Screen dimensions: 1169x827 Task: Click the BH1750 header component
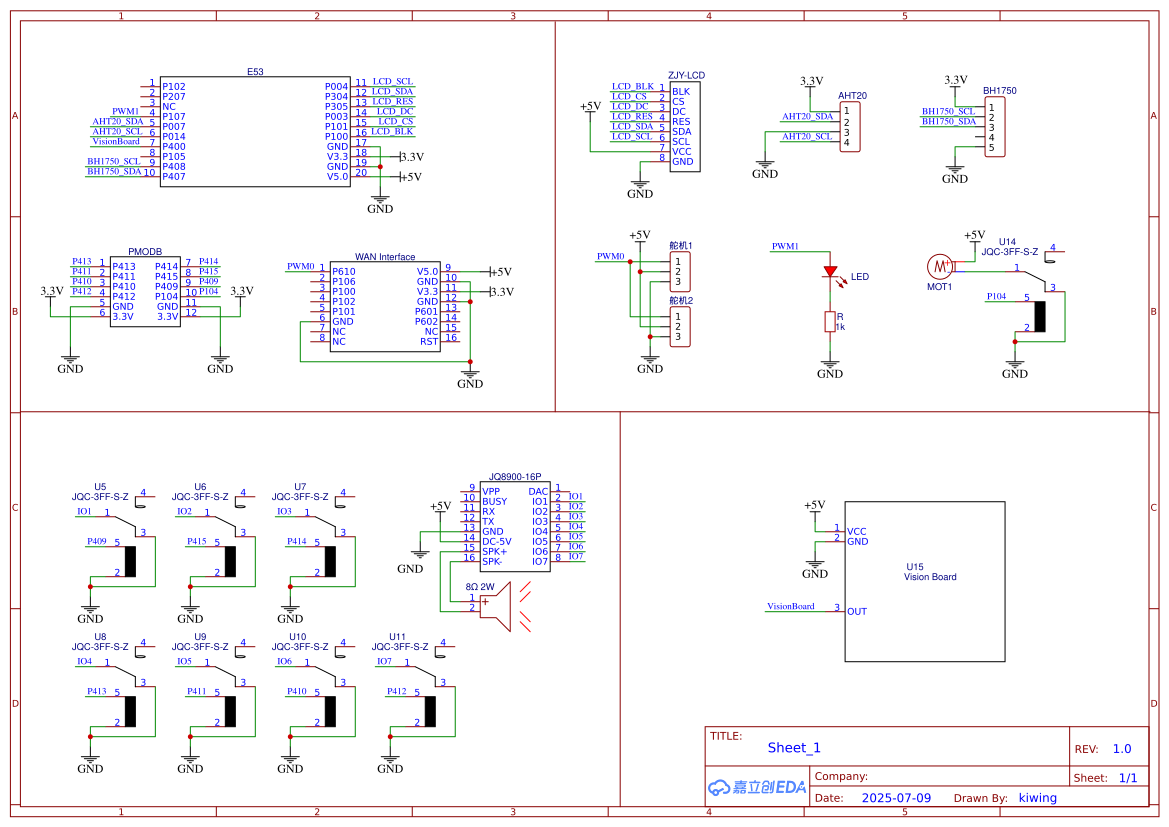tap(993, 127)
